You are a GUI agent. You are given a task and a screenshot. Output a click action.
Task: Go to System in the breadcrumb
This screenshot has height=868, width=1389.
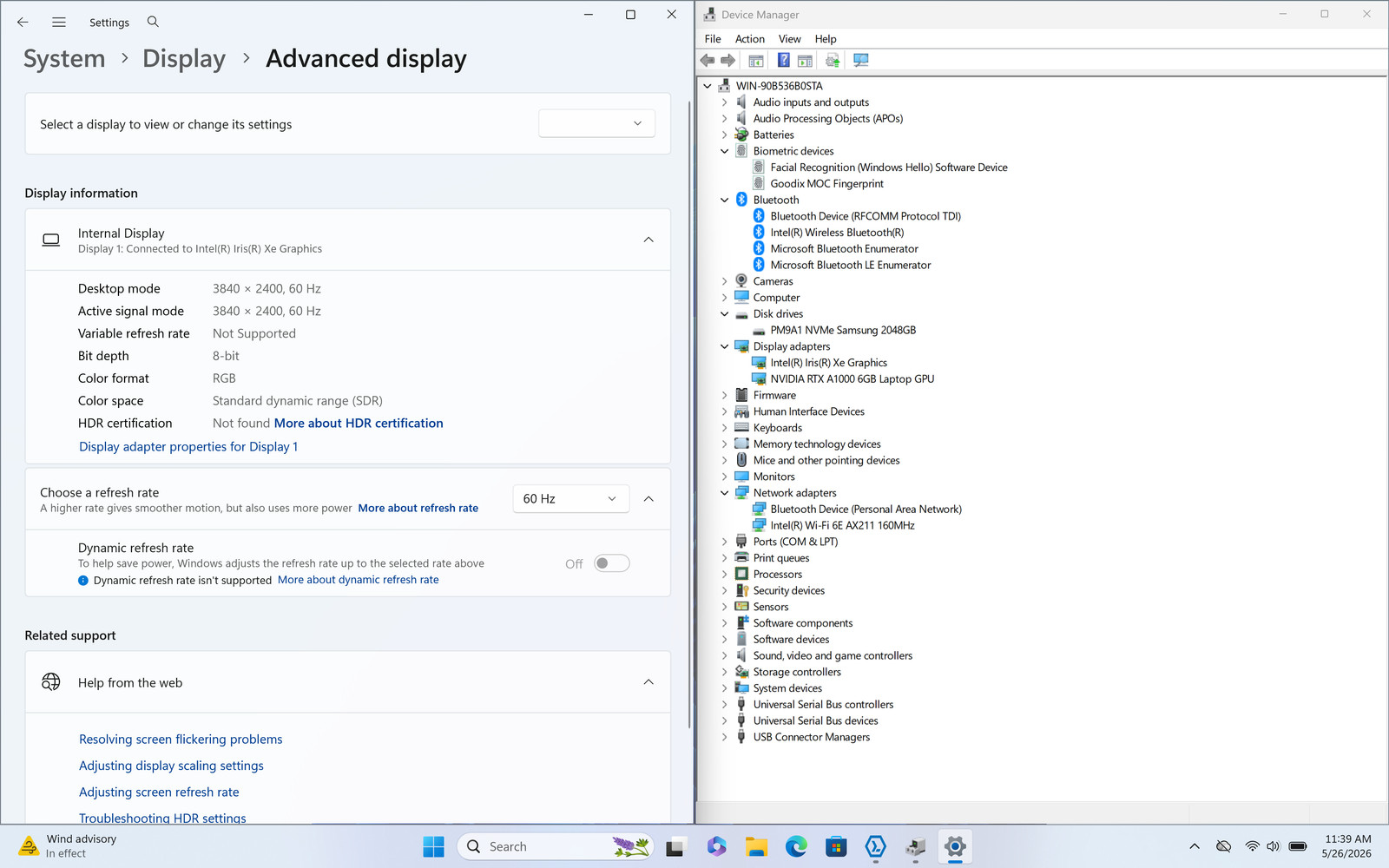[x=64, y=58]
